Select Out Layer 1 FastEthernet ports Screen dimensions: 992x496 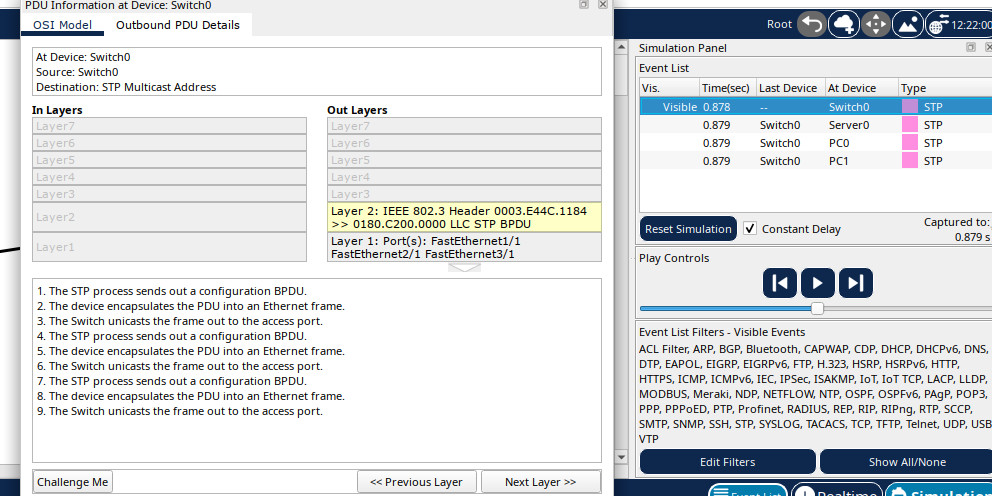point(464,247)
